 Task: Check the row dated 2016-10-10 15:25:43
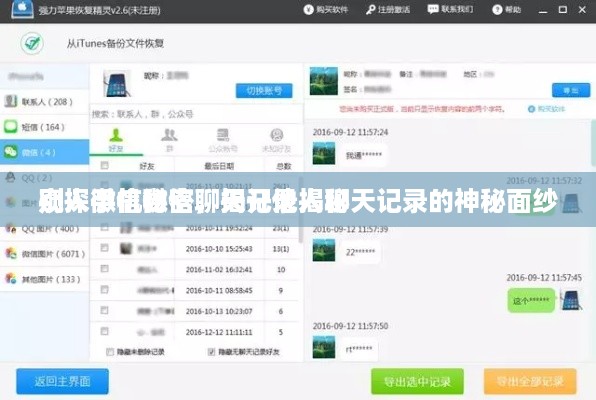pos(105,248)
